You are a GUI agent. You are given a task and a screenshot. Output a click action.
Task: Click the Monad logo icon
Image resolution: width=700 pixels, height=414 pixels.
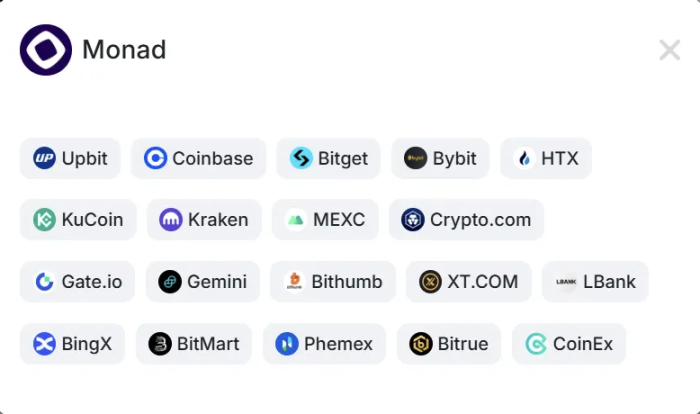click(46, 49)
